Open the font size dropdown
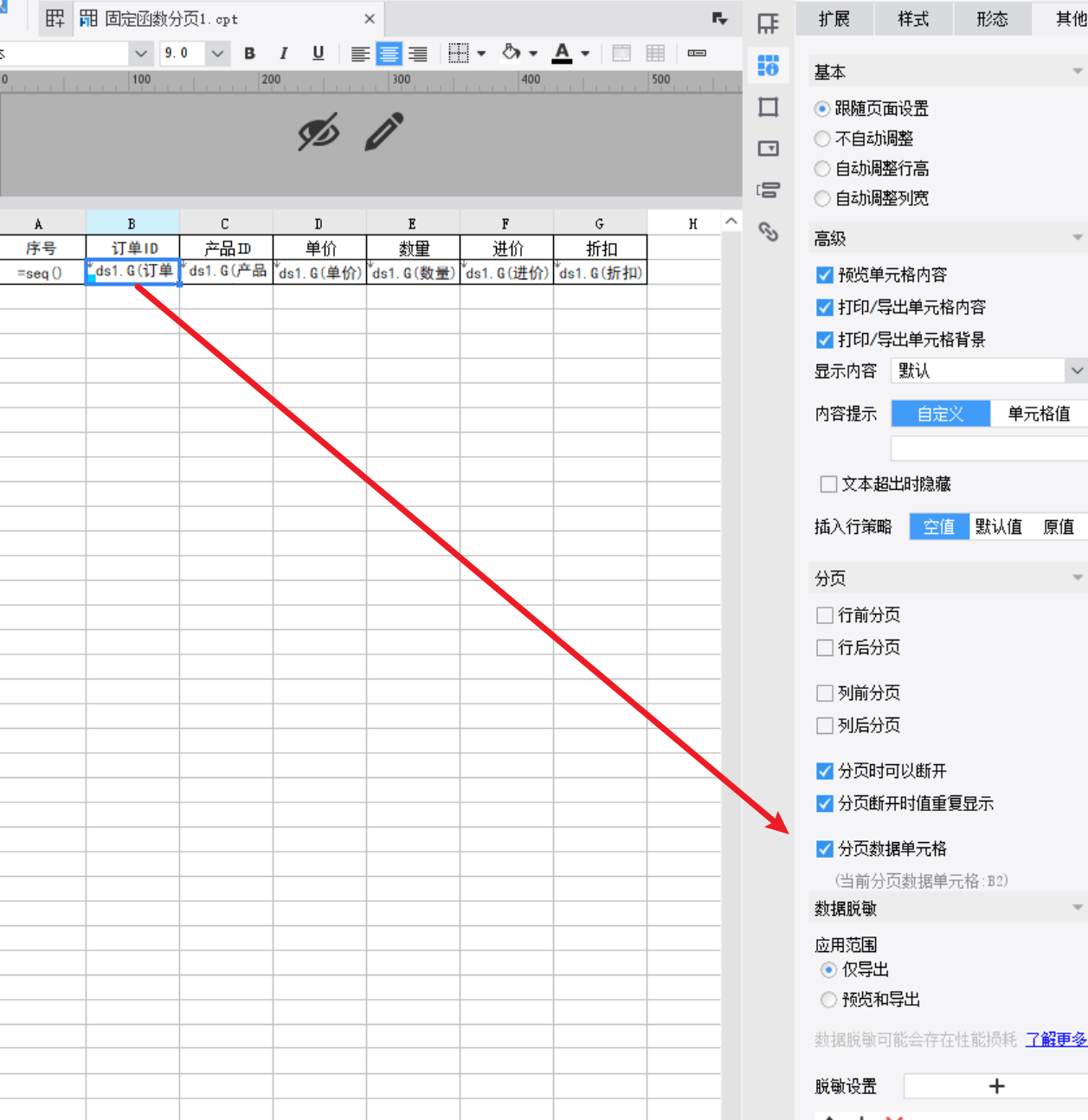The width and height of the screenshot is (1088, 1120). (x=217, y=54)
